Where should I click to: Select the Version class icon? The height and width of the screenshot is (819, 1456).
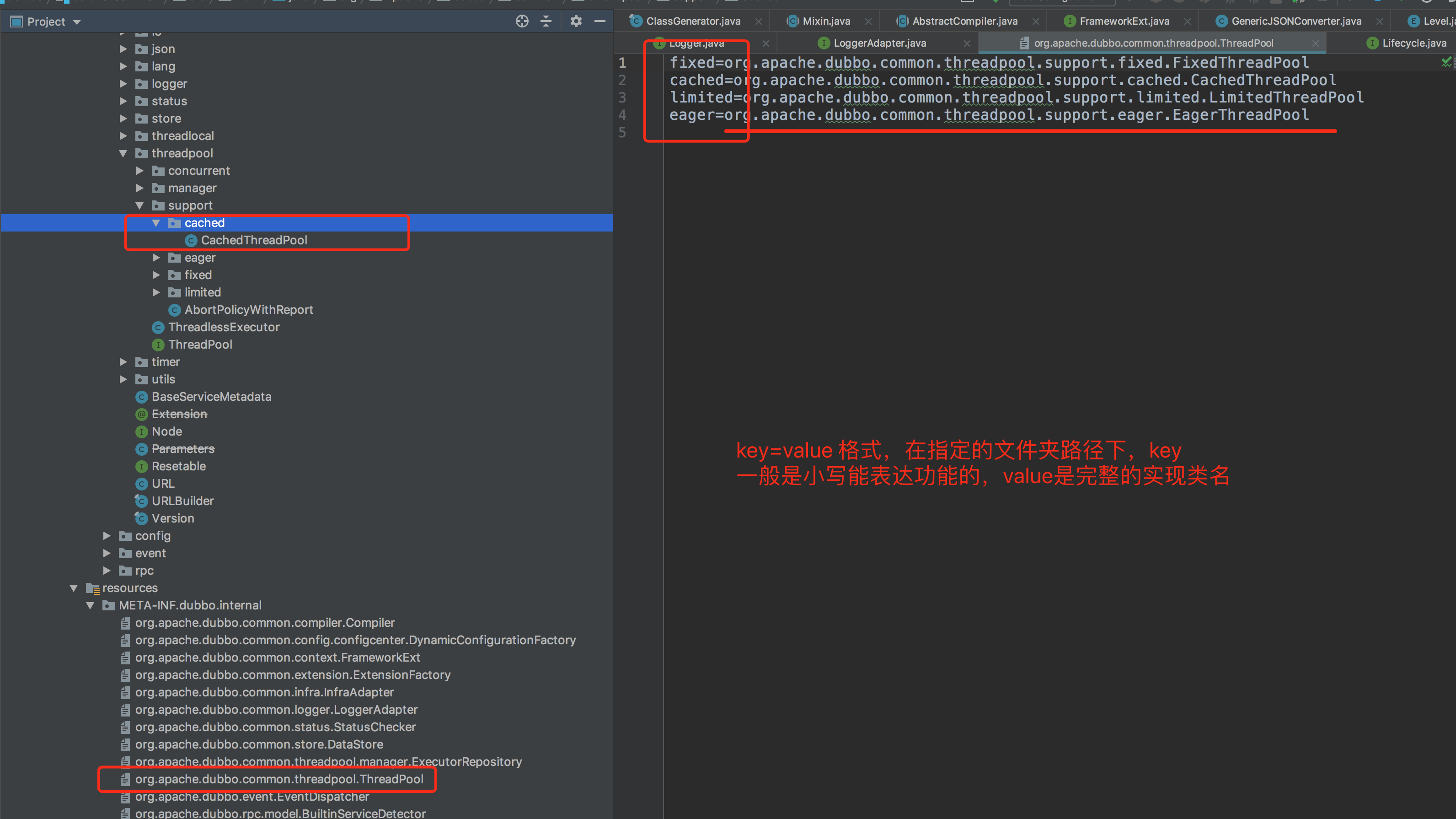coord(141,519)
